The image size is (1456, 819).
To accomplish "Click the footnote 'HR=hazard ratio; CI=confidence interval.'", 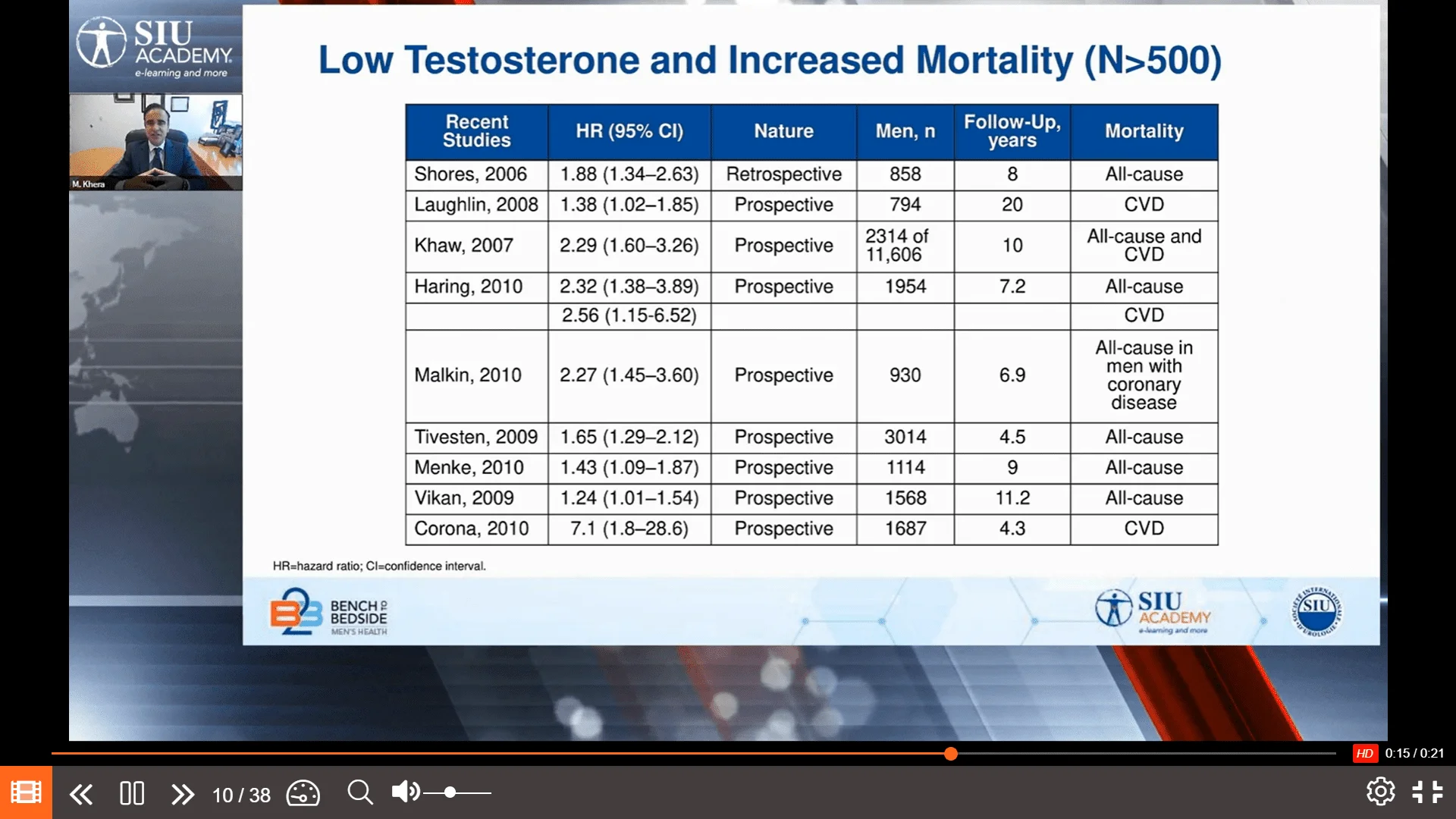I will [379, 566].
